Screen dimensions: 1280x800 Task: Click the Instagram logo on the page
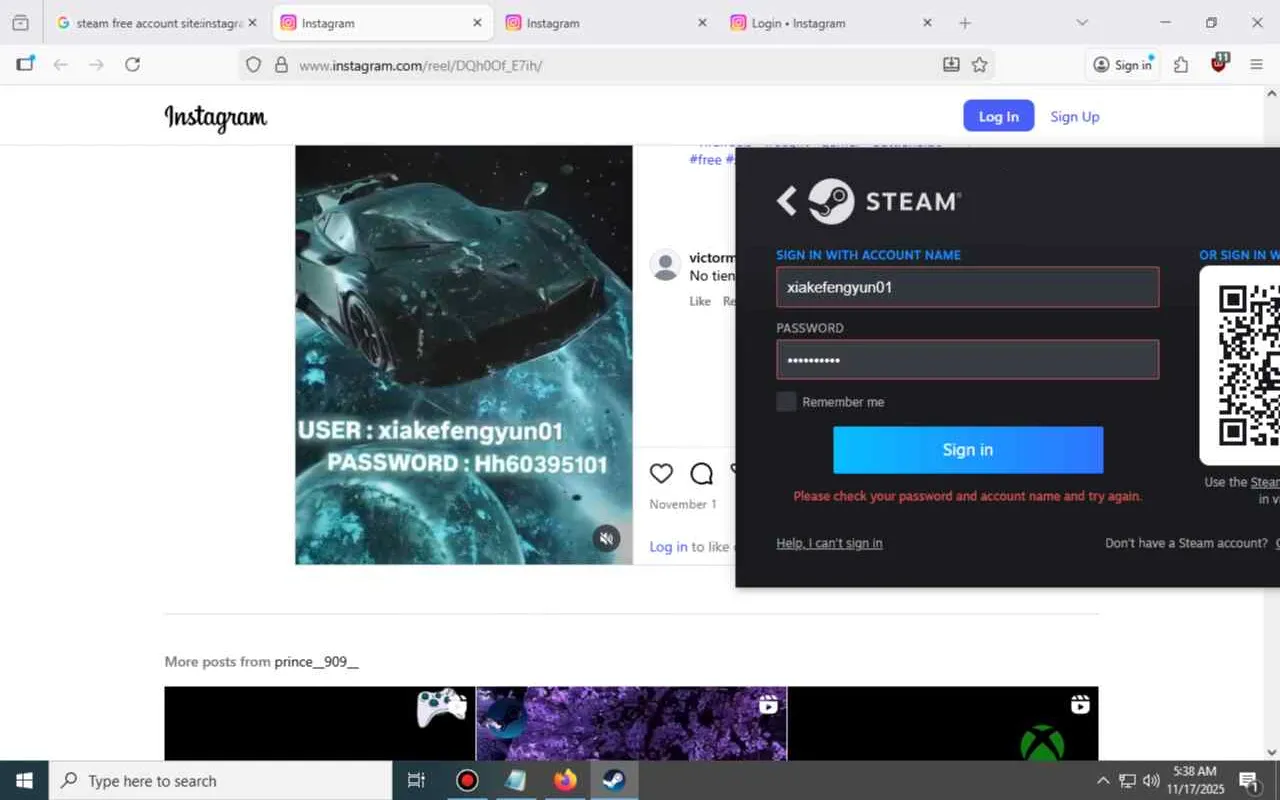click(216, 118)
